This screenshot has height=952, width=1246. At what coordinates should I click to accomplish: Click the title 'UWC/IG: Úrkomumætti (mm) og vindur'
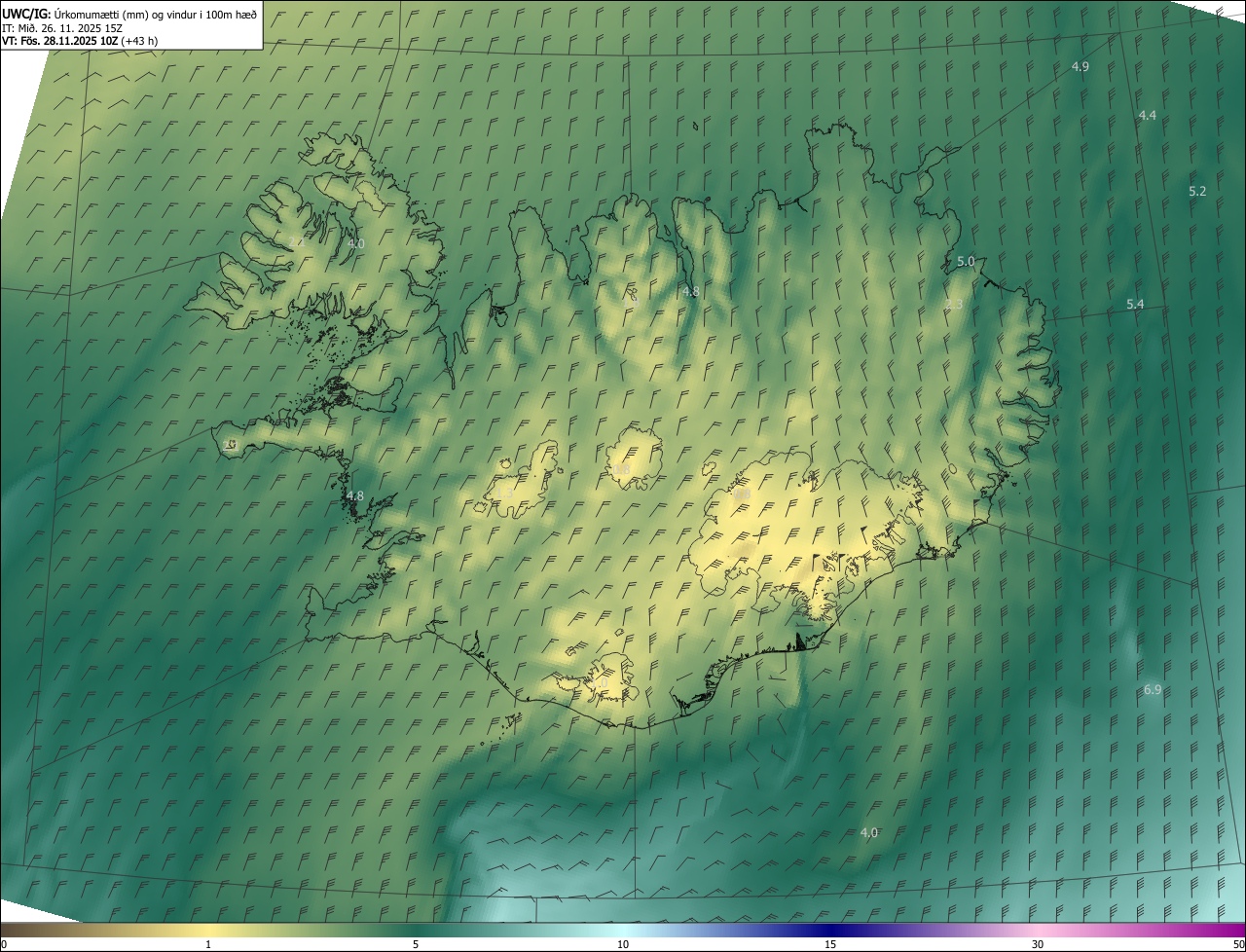pos(129,14)
